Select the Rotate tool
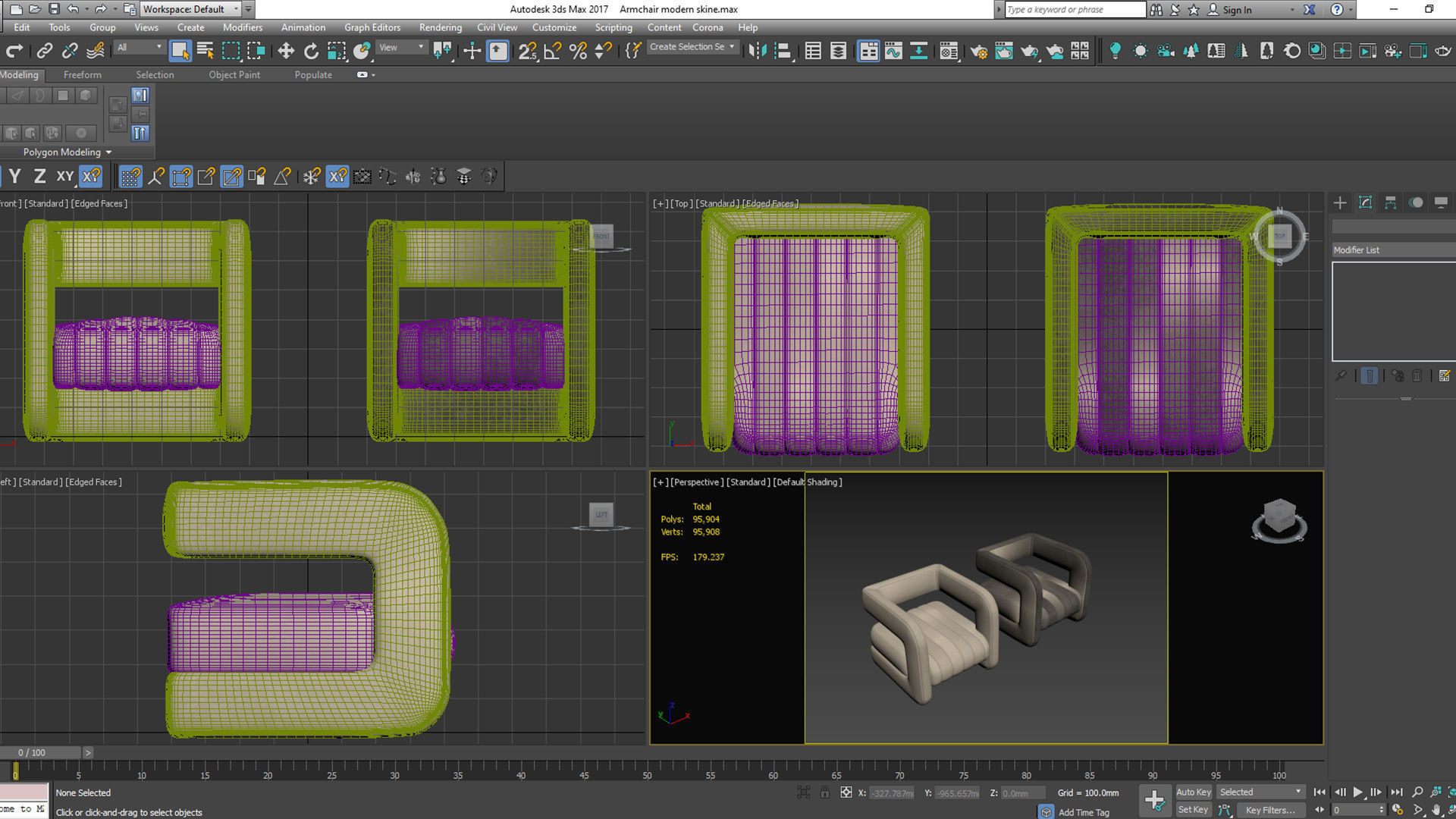1456x819 pixels. pyautogui.click(x=311, y=51)
